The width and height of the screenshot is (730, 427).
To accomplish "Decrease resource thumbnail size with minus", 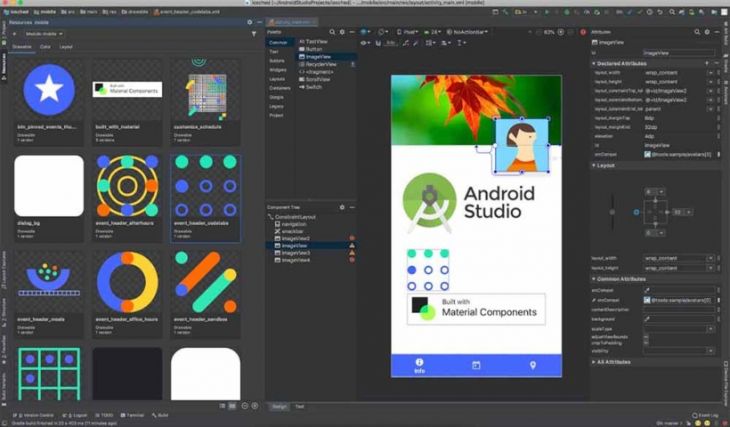I will click(245, 406).
